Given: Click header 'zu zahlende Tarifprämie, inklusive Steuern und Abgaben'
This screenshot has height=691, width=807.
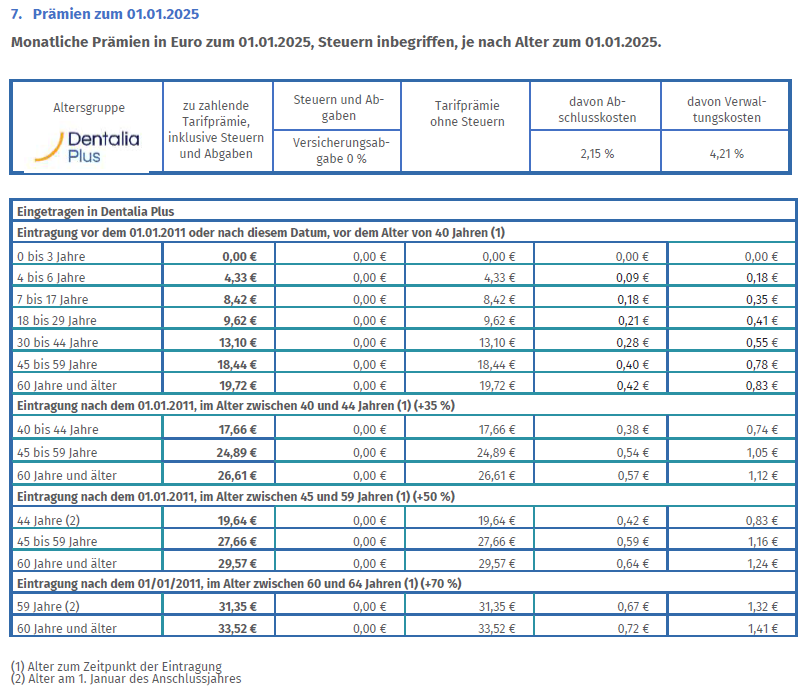Looking at the screenshot, I should point(216,130).
